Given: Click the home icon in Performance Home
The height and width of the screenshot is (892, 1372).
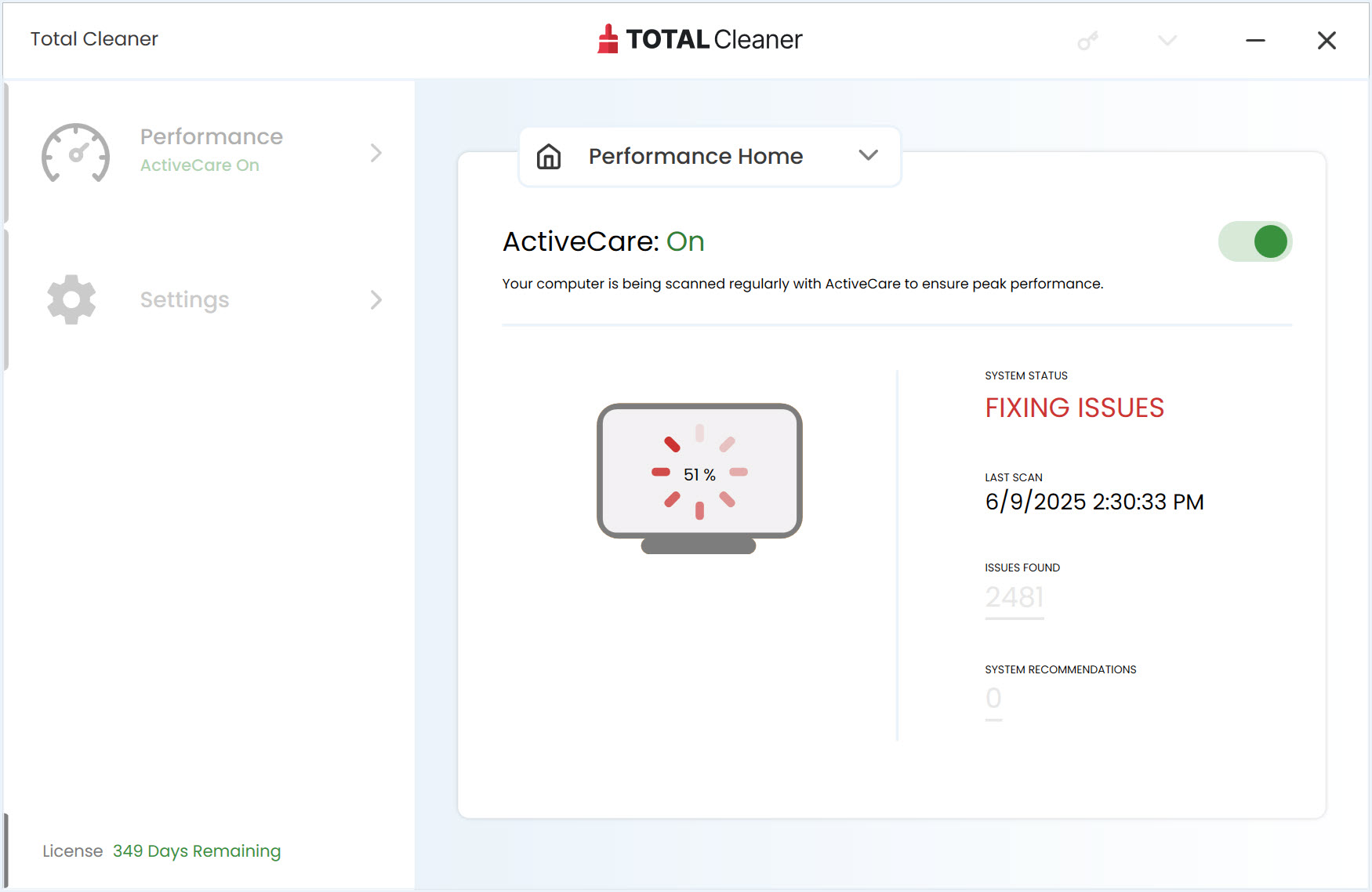Looking at the screenshot, I should pyautogui.click(x=549, y=156).
